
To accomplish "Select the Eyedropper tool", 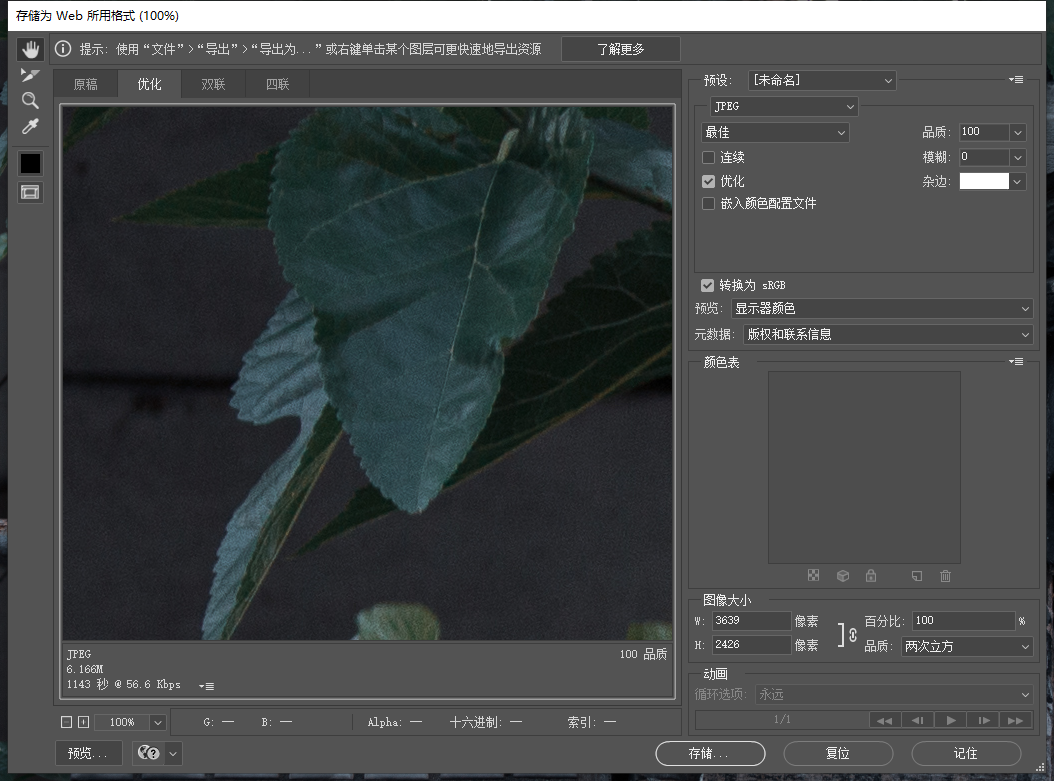I will pyautogui.click(x=30, y=126).
